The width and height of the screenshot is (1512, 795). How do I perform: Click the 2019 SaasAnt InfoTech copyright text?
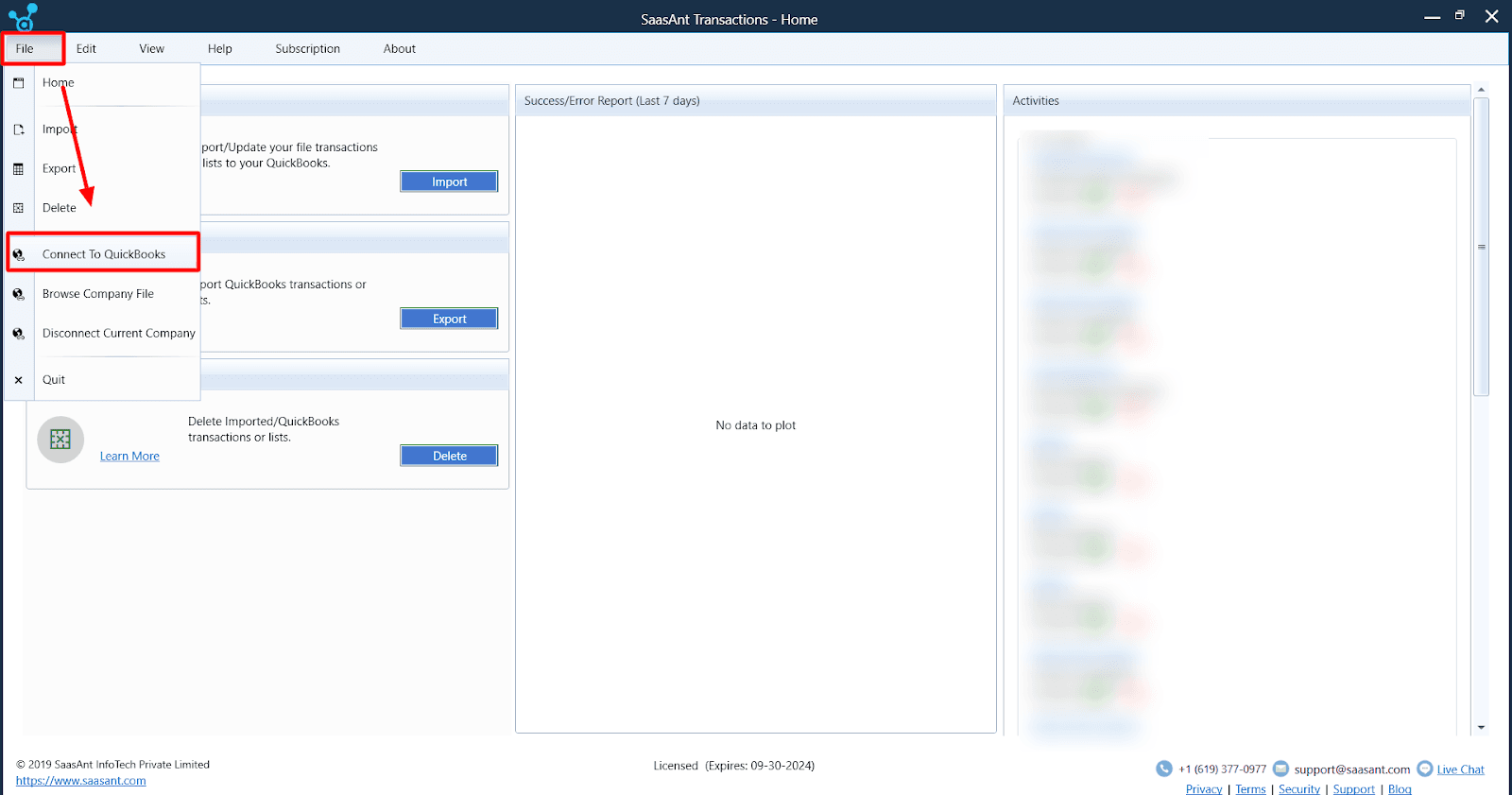coord(112,765)
